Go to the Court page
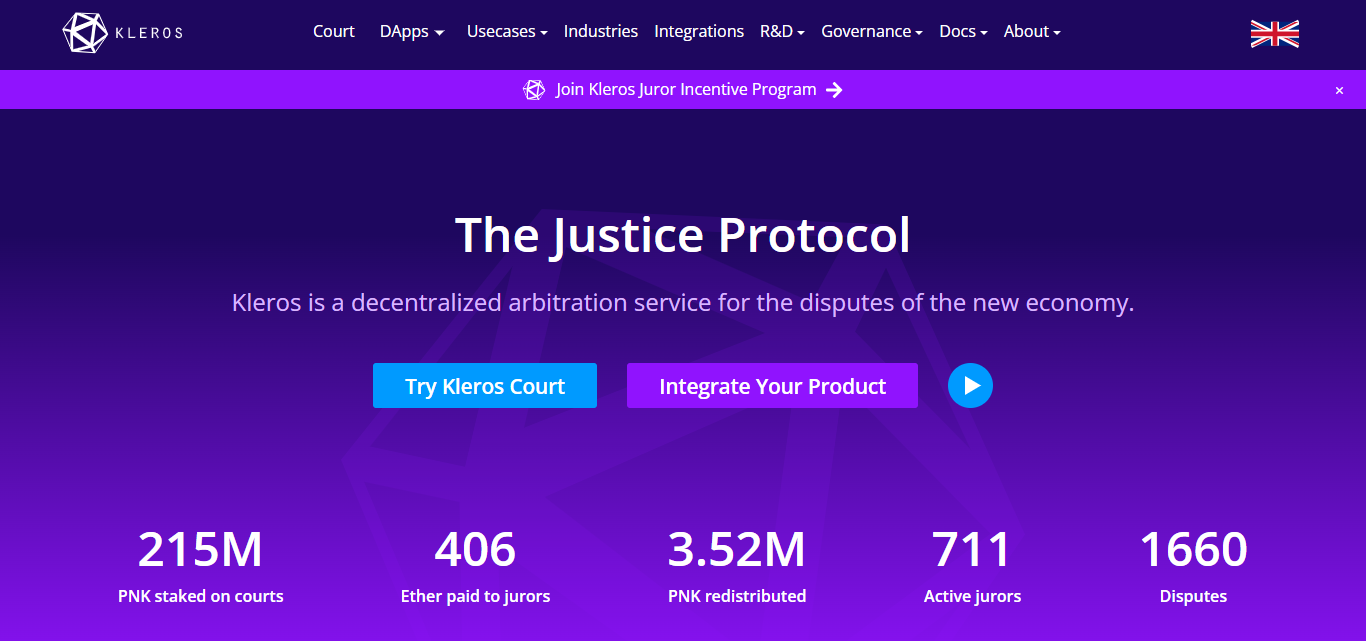 (334, 32)
